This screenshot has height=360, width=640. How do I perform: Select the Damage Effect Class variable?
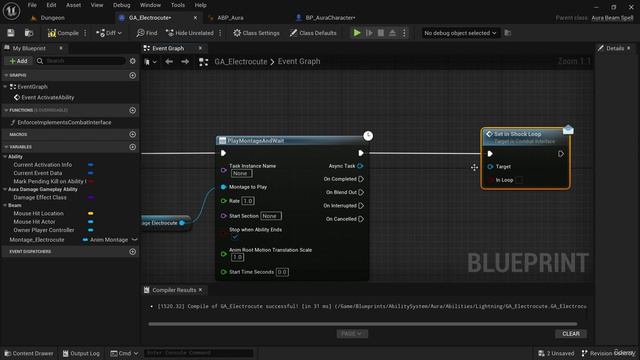[40, 198]
